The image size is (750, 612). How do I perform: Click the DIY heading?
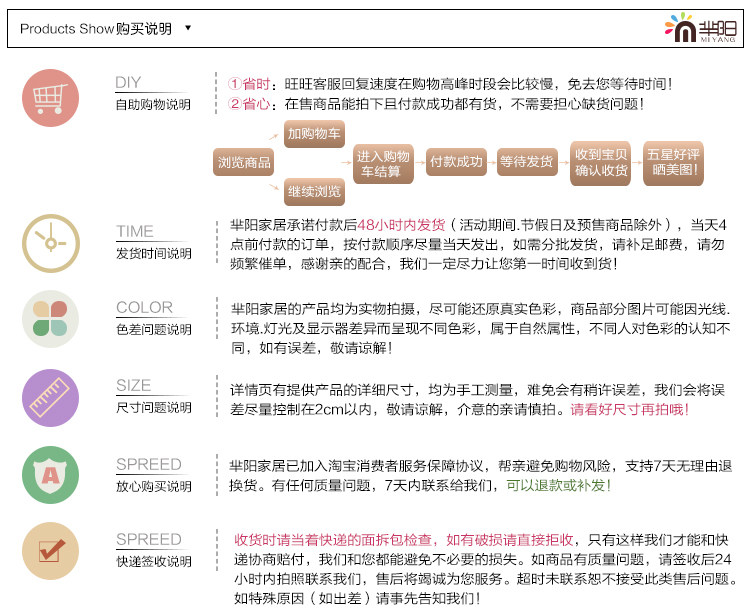128,82
